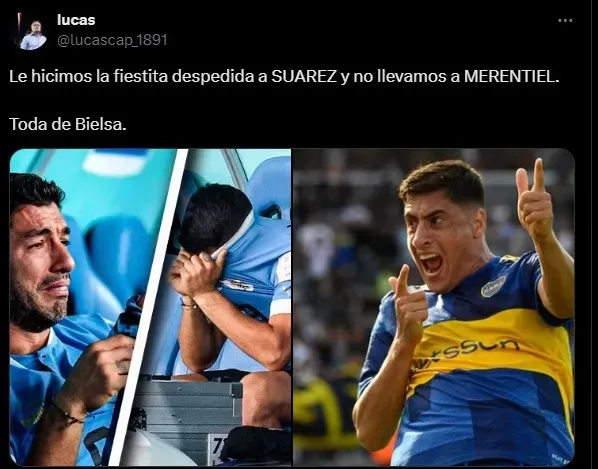This screenshot has height=469, width=598.
Task: Open the Boca player celebration photo
Action: 434,307
